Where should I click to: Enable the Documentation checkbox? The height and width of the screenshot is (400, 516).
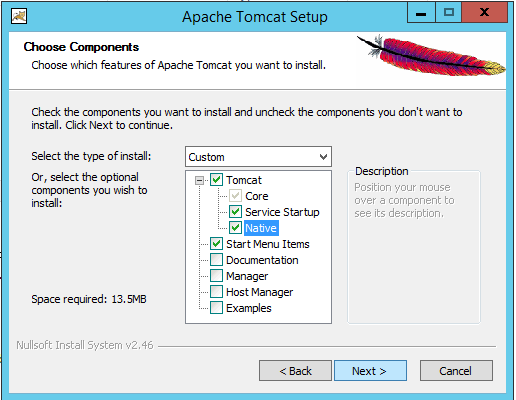point(216,260)
